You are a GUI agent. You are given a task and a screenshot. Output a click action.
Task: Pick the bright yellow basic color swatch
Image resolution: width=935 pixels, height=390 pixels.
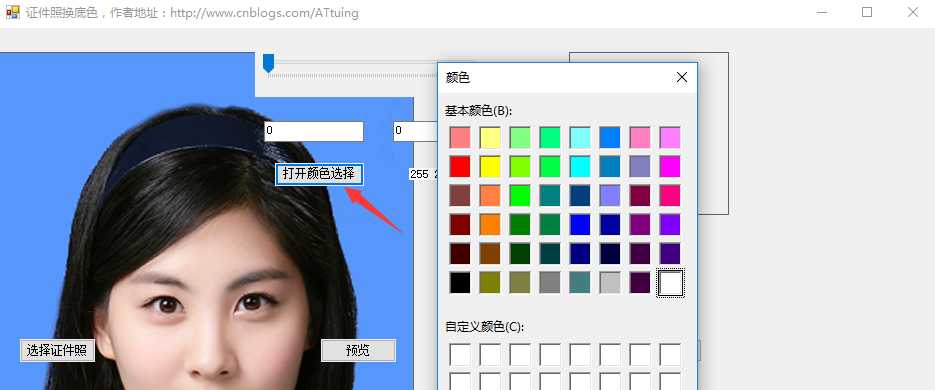[490, 166]
